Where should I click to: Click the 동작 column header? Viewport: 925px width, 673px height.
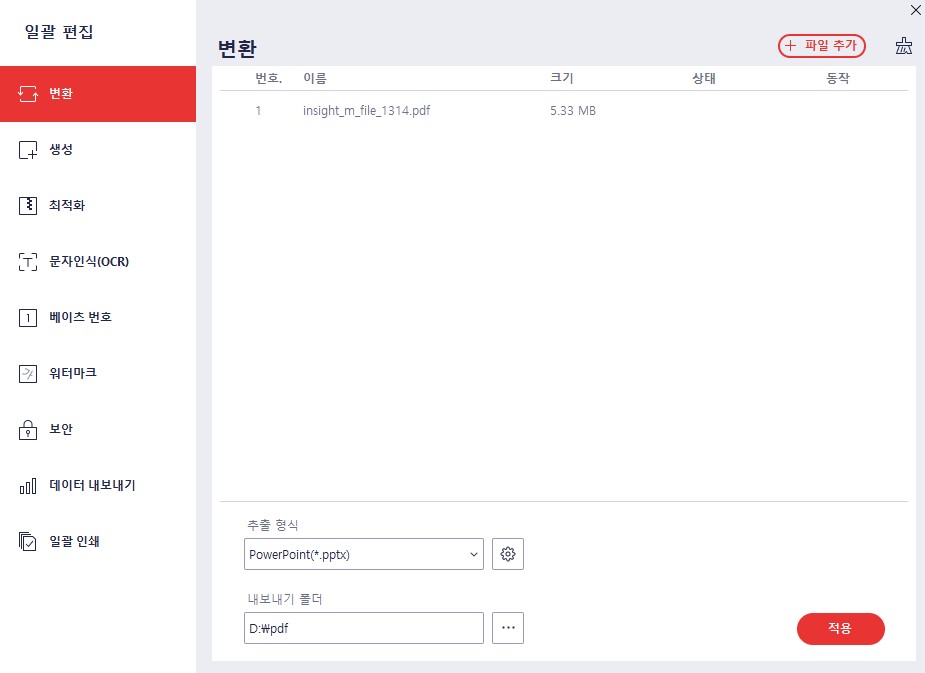click(838, 78)
